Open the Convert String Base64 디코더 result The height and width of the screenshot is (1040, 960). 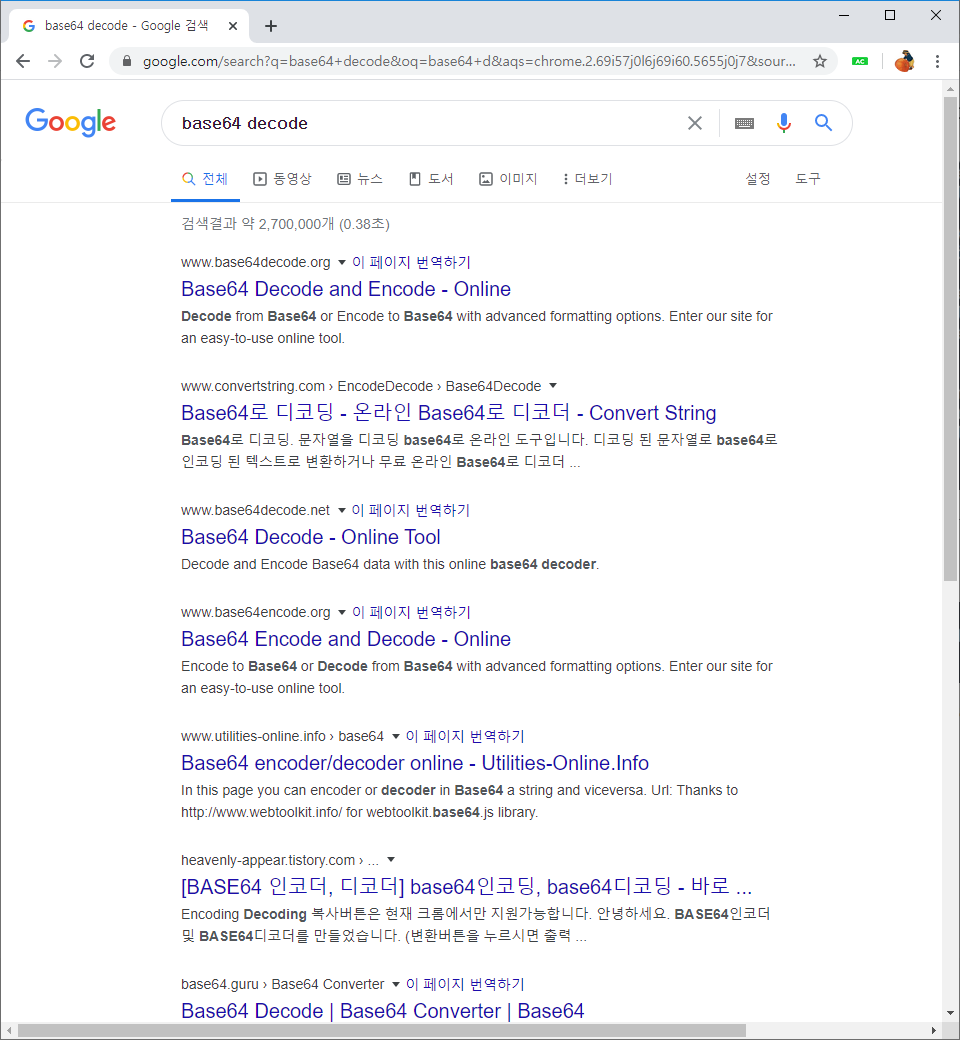click(448, 413)
